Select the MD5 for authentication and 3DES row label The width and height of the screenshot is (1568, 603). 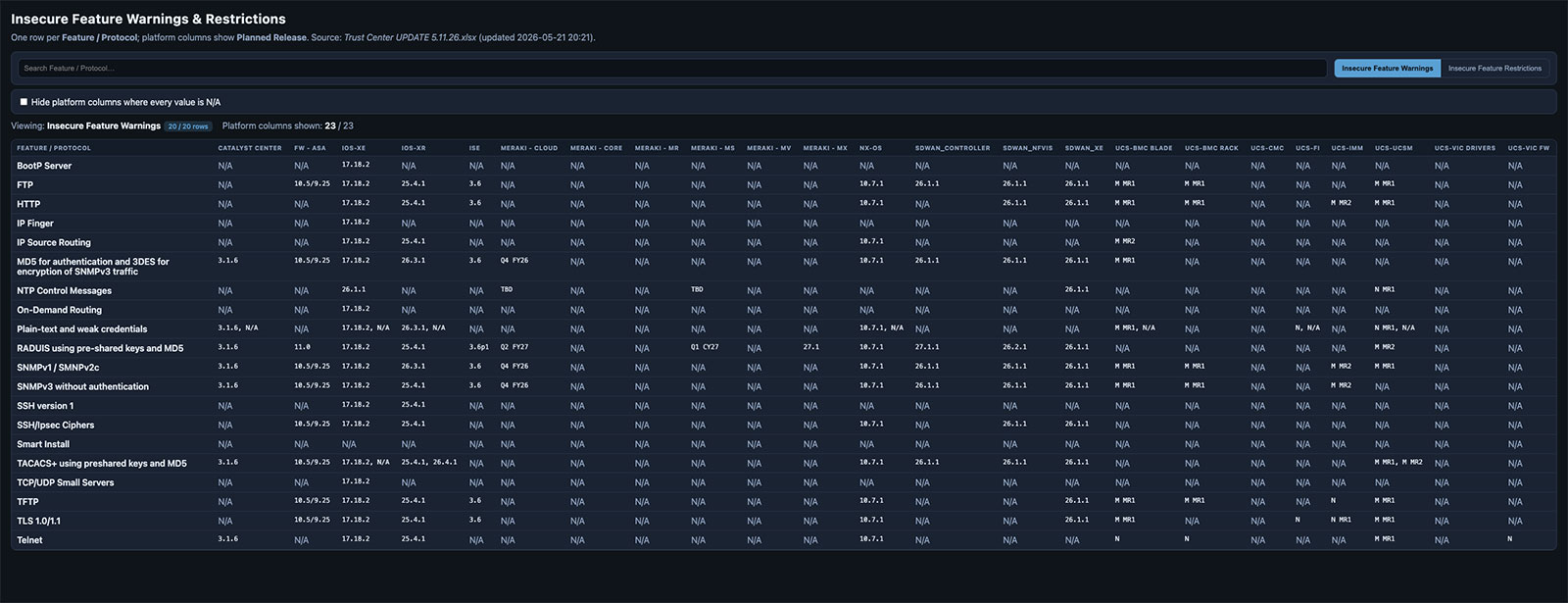[93, 267]
